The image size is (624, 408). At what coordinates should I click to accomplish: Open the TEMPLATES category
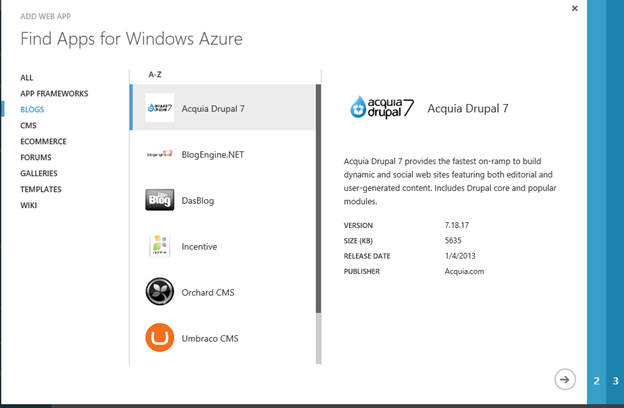coord(41,189)
